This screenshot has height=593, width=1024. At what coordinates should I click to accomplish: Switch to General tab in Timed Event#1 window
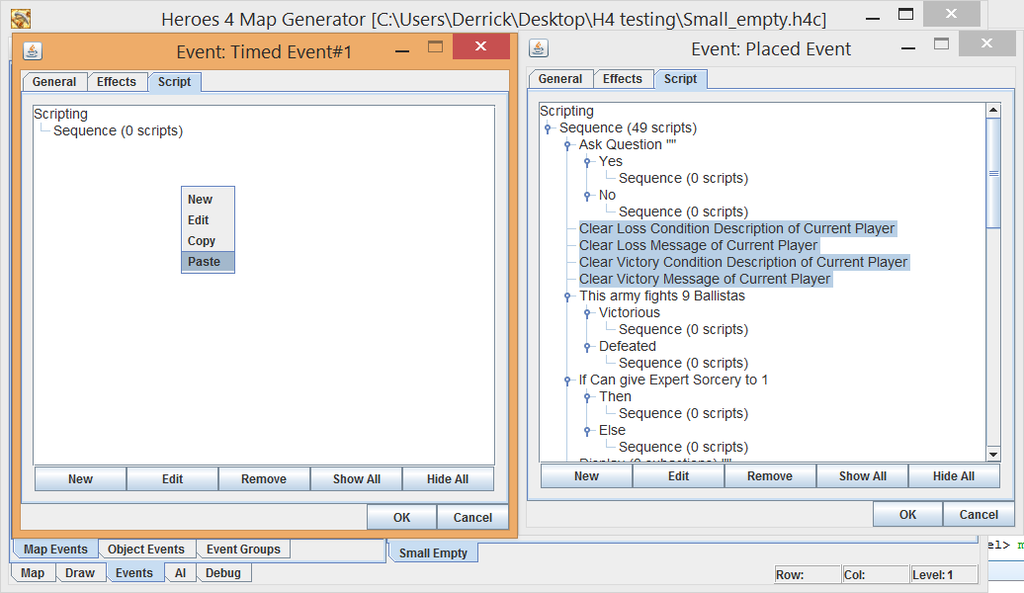54,82
